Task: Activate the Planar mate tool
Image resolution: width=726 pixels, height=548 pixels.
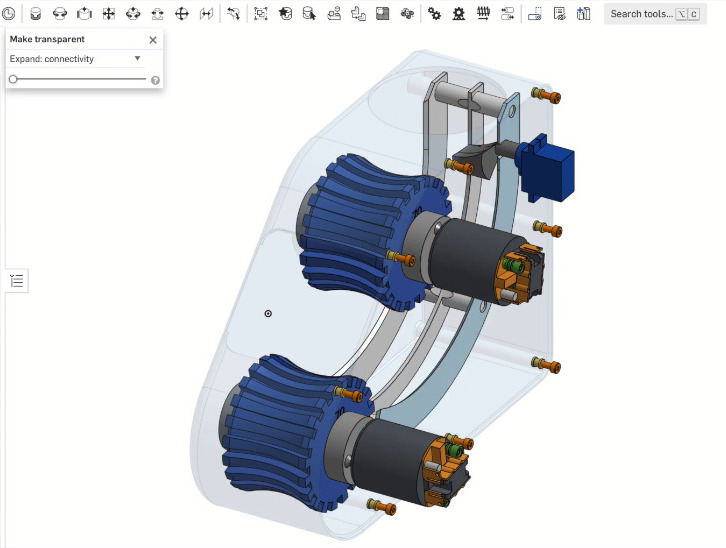Action: [x=109, y=14]
